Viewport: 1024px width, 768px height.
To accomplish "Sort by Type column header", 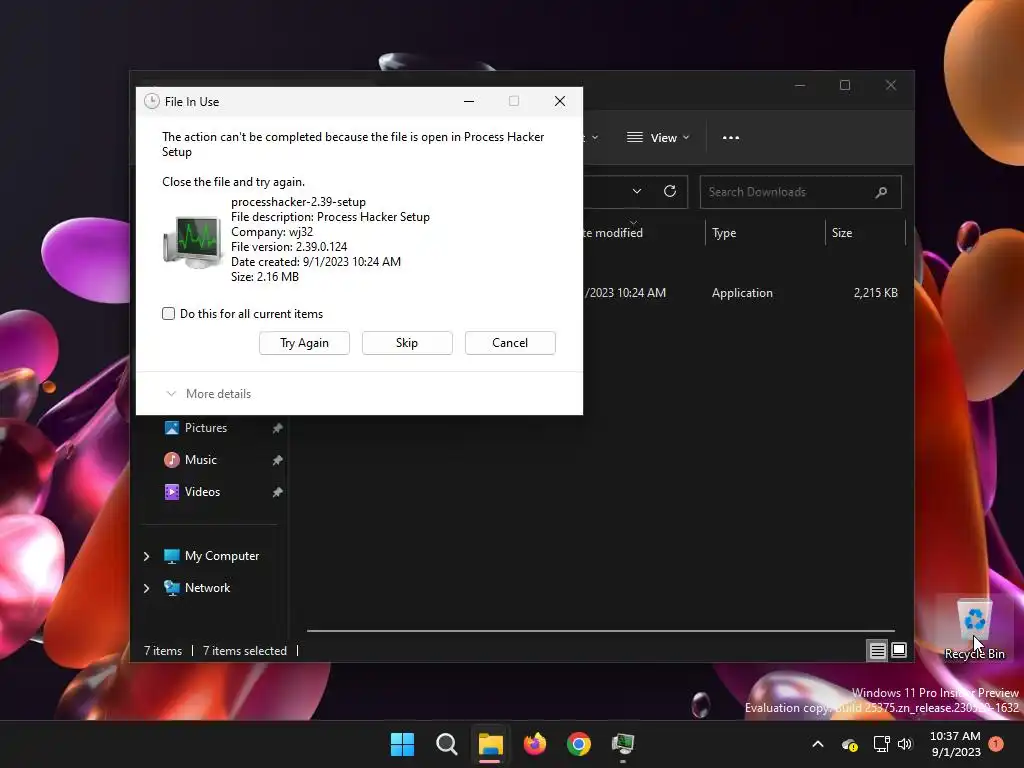I will (x=765, y=233).
